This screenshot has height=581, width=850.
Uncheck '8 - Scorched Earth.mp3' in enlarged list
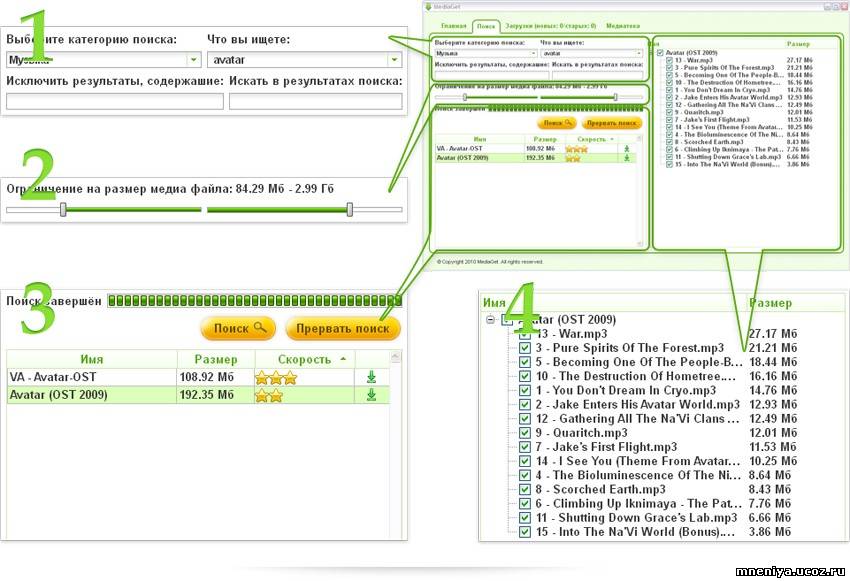coord(524,489)
